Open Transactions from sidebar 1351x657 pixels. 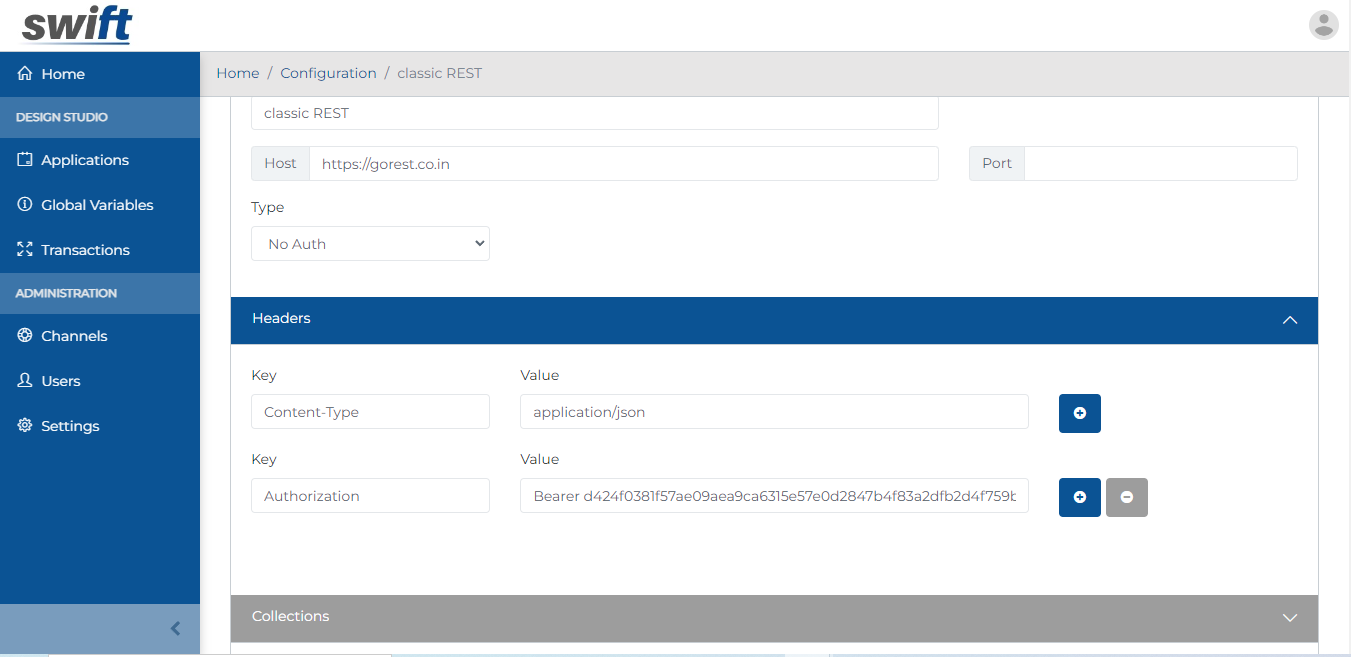pyautogui.click(x=85, y=250)
